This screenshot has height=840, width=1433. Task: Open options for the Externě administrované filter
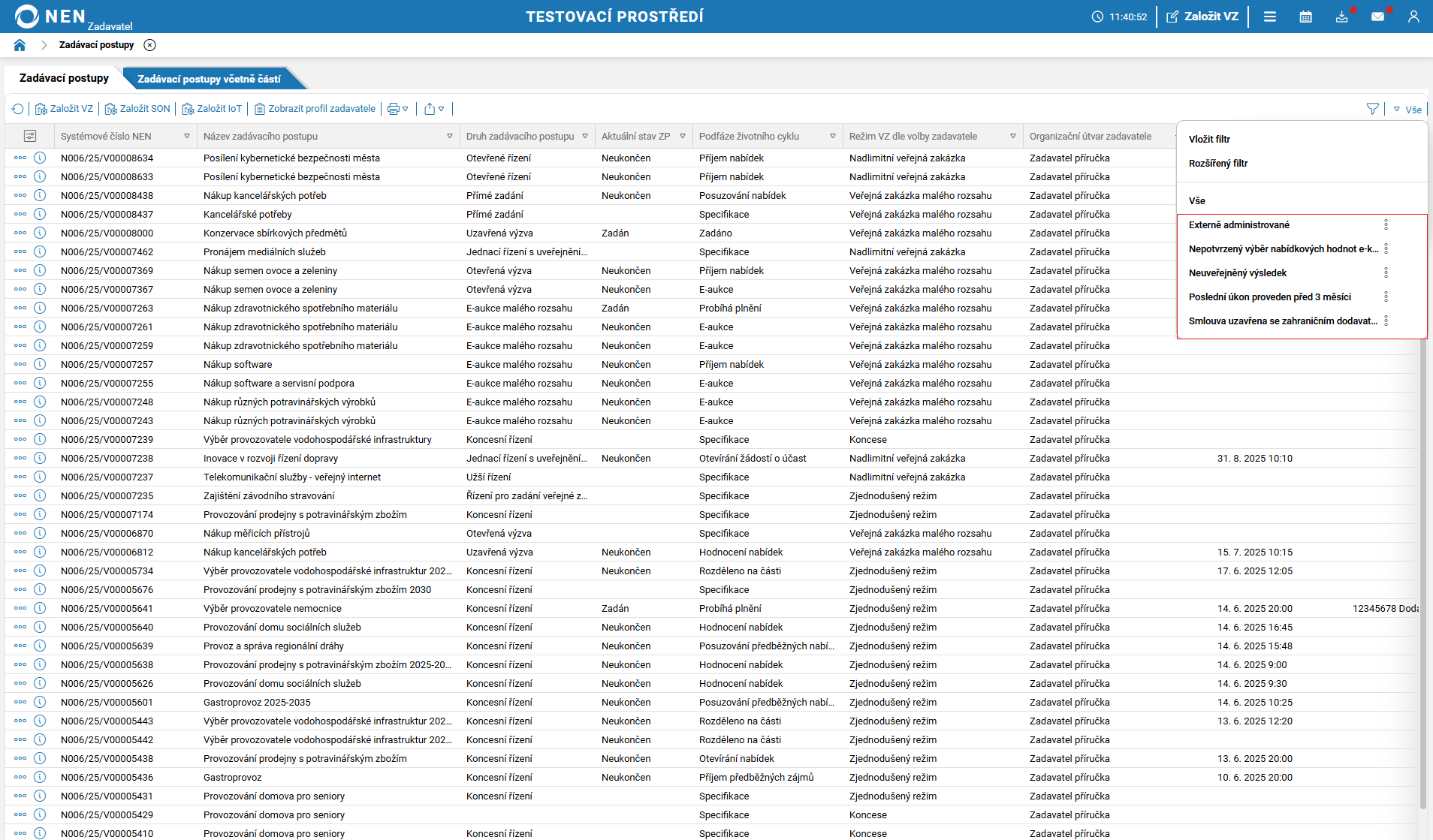tap(1386, 224)
